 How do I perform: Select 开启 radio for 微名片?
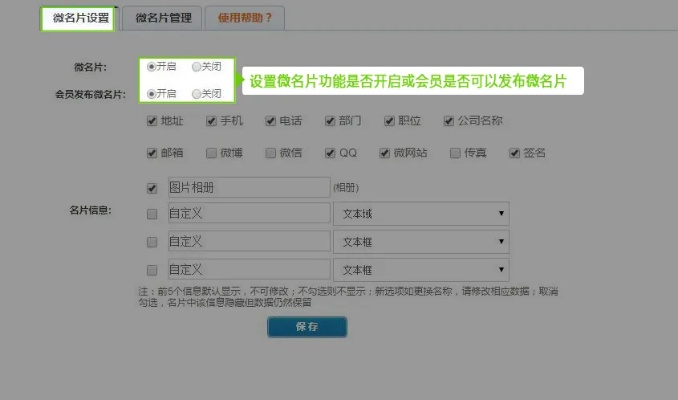[151, 67]
